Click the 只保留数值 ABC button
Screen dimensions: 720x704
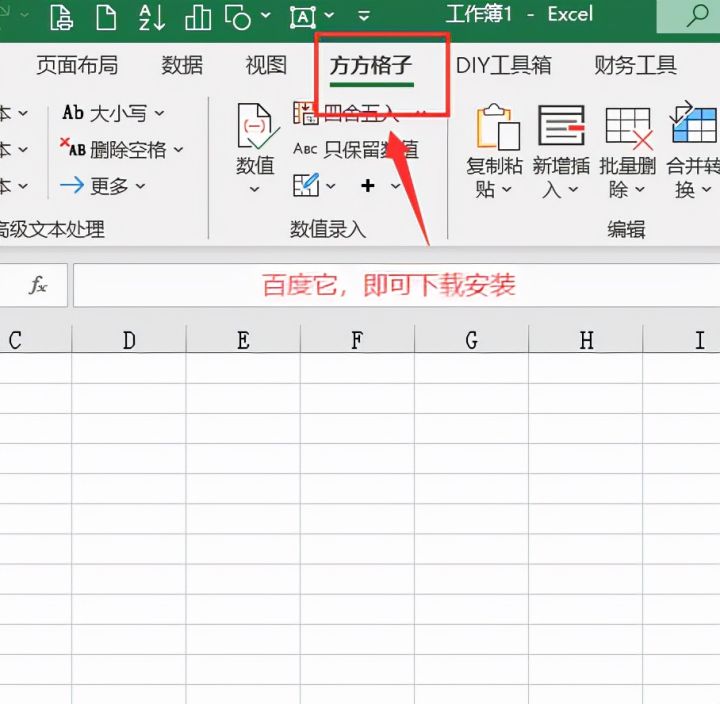(x=356, y=149)
